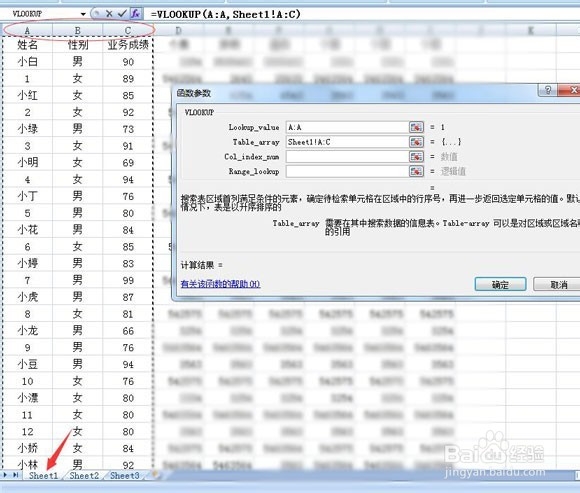This screenshot has height=493, width=580.
Task: Select the cell containing 小娇
Action: click(x=27, y=448)
